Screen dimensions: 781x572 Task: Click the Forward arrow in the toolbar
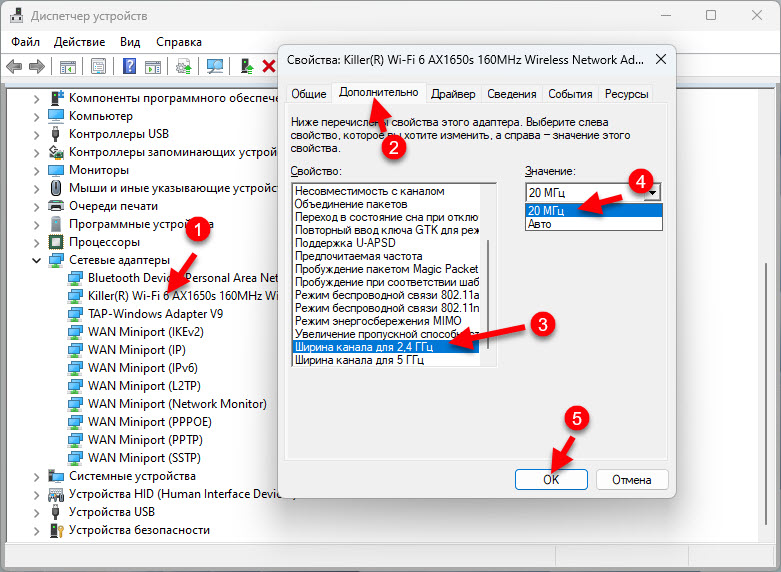(x=36, y=66)
